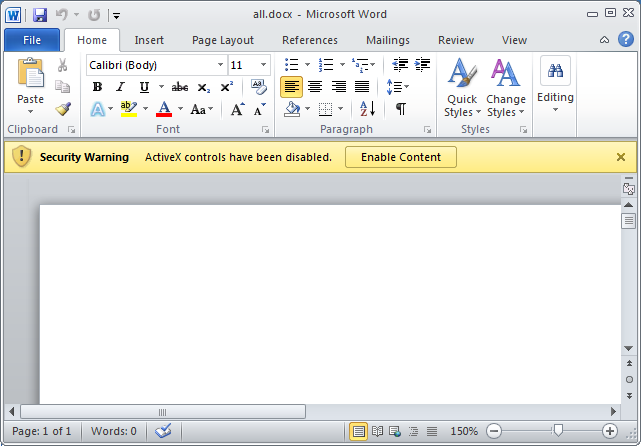Click the zoom slider handle
The image size is (641, 446).
point(558,430)
